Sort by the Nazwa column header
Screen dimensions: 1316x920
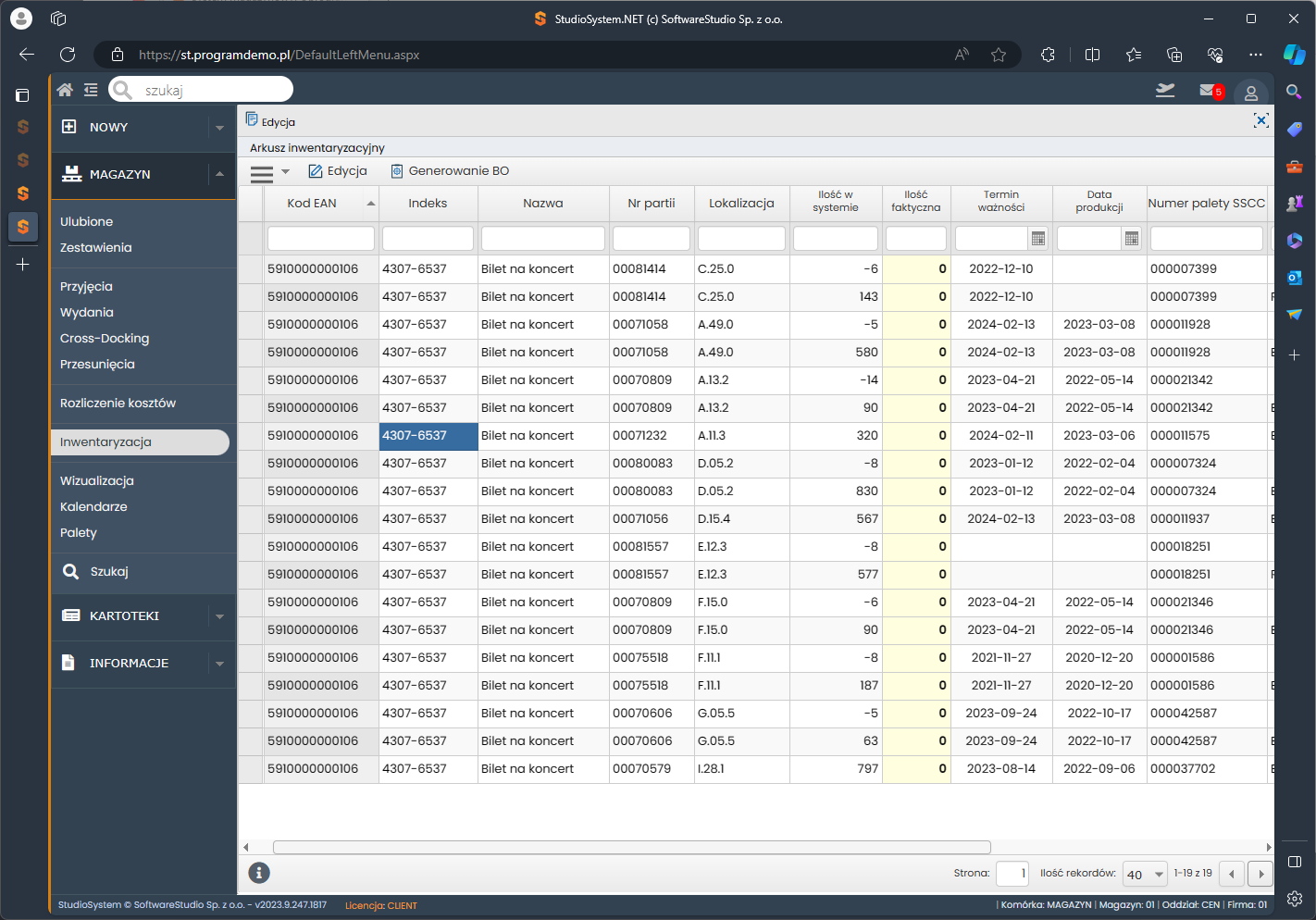543,204
